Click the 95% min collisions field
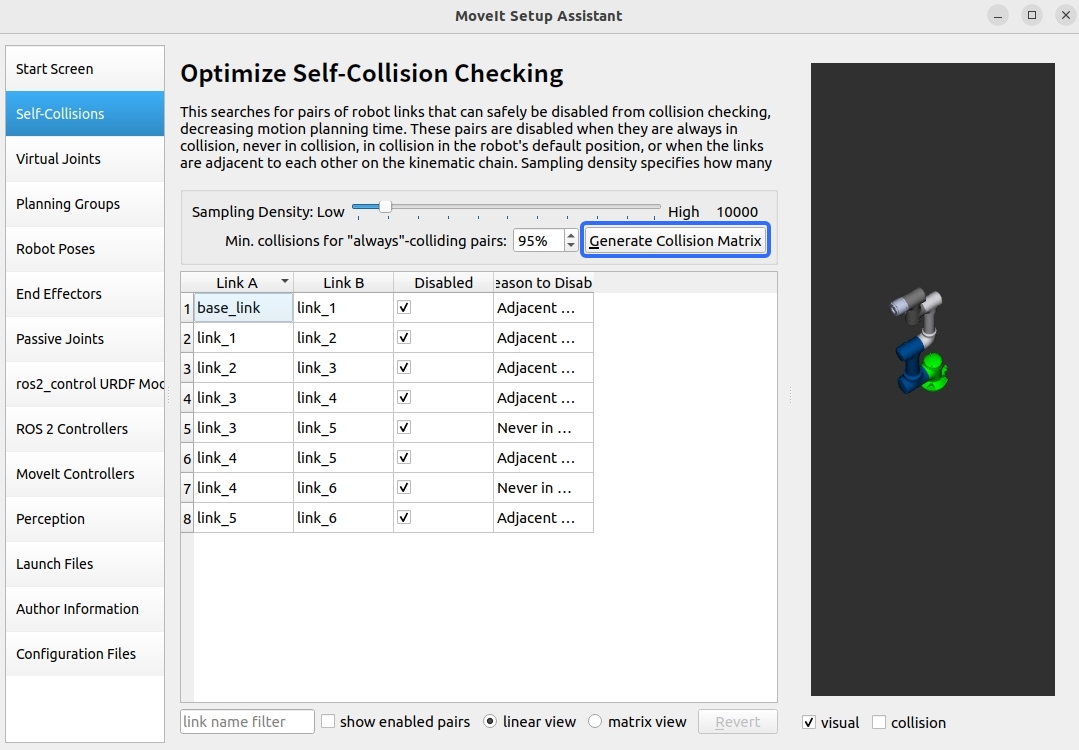 pos(539,241)
